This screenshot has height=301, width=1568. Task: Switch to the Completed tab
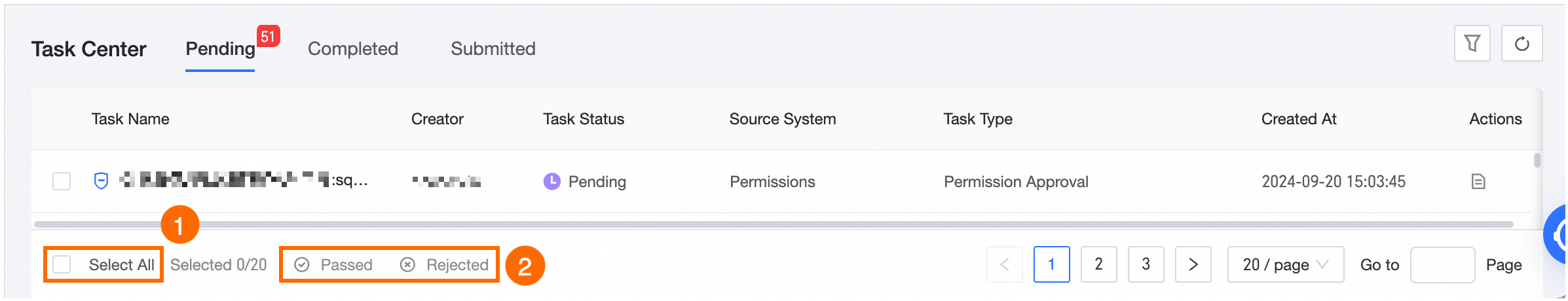[x=352, y=49]
